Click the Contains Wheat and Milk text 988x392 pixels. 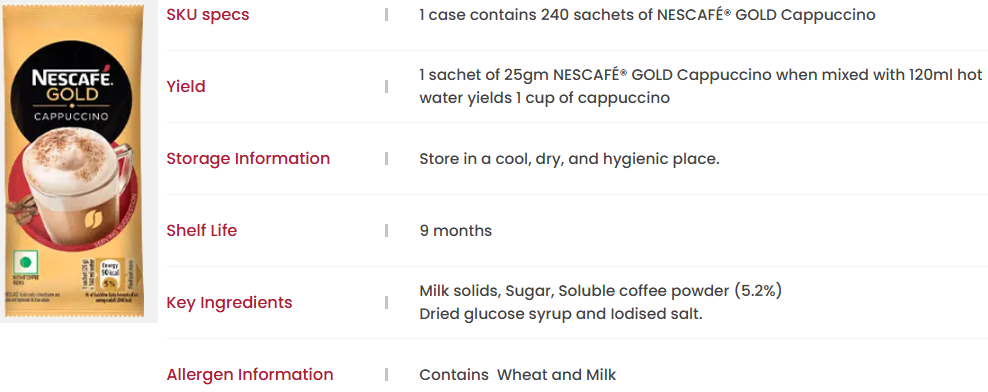point(518,375)
